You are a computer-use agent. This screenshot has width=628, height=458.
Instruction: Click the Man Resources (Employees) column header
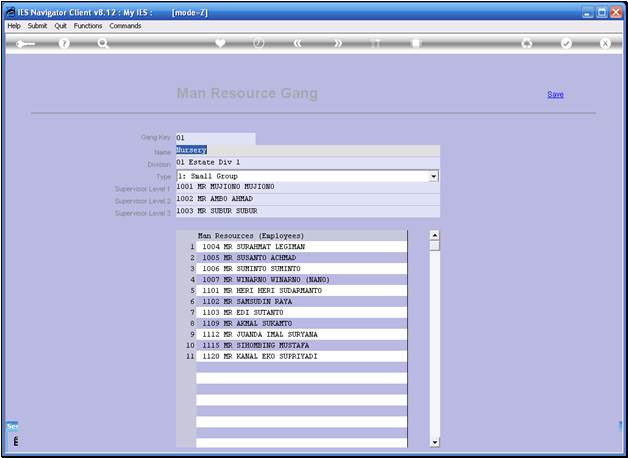(x=302, y=236)
